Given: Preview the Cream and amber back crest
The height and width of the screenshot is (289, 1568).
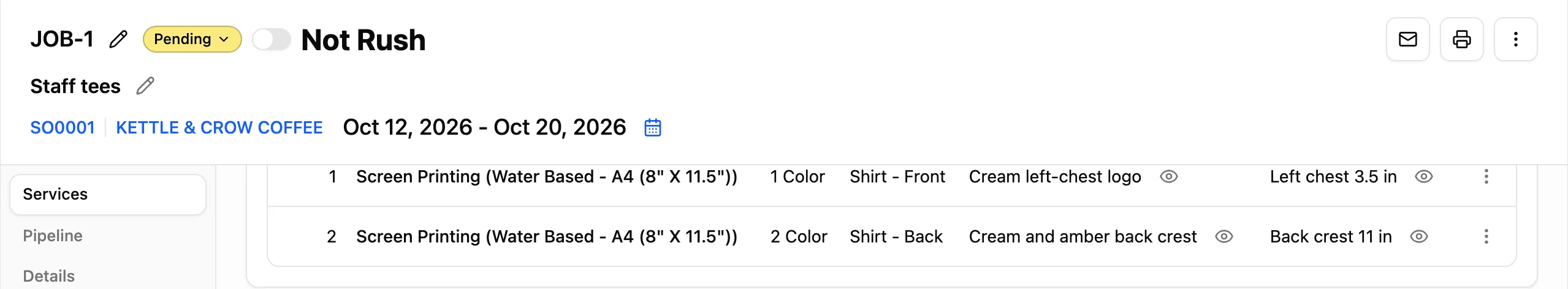Looking at the screenshot, I should (x=1224, y=236).
